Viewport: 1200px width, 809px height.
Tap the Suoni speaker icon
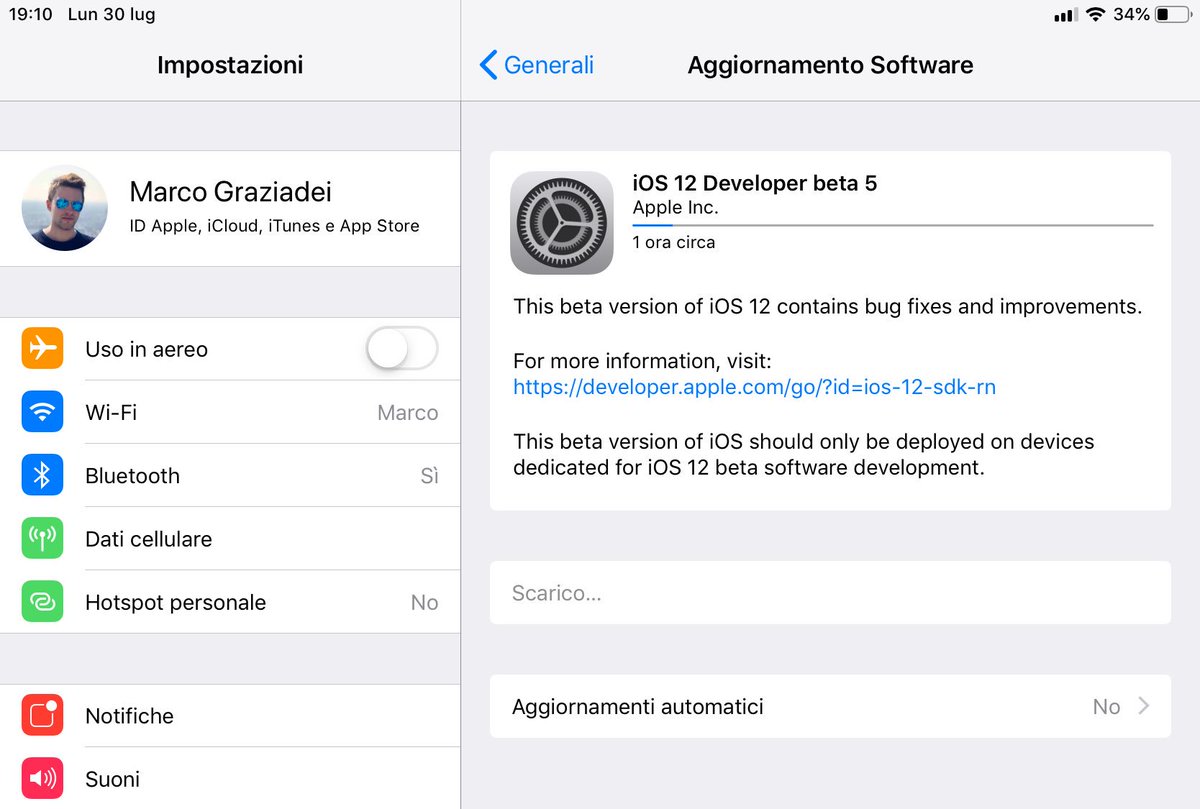click(x=42, y=778)
